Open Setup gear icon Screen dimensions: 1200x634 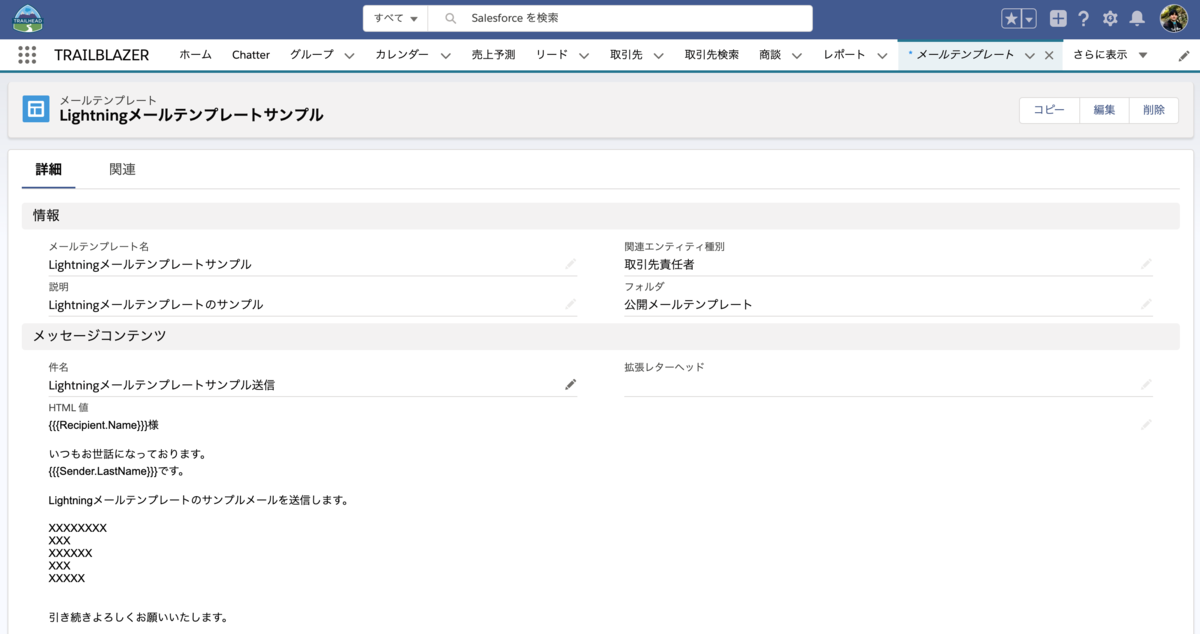coord(1110,18)
